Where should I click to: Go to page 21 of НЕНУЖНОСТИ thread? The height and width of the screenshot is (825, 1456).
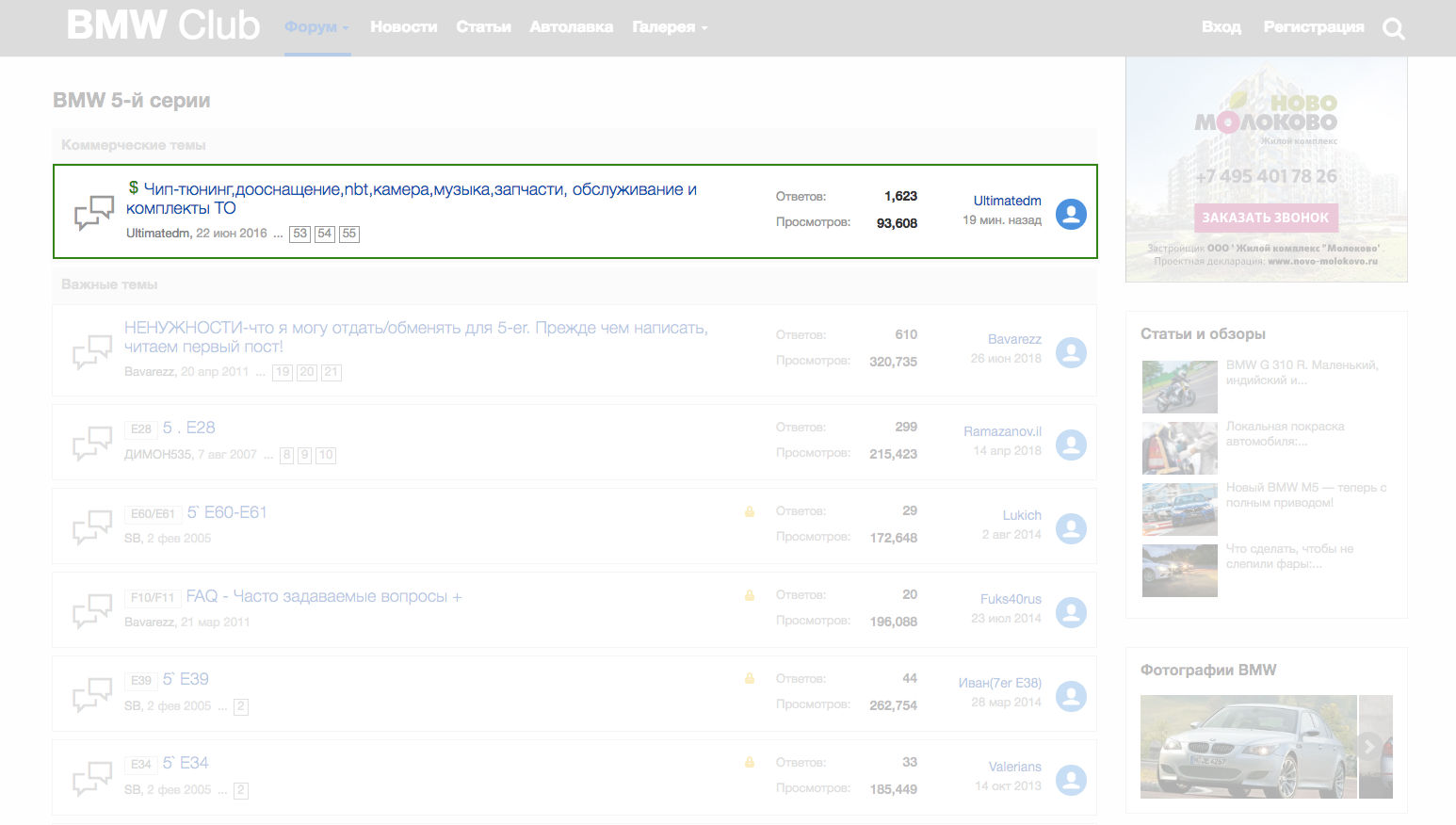(x=331, y=372)
